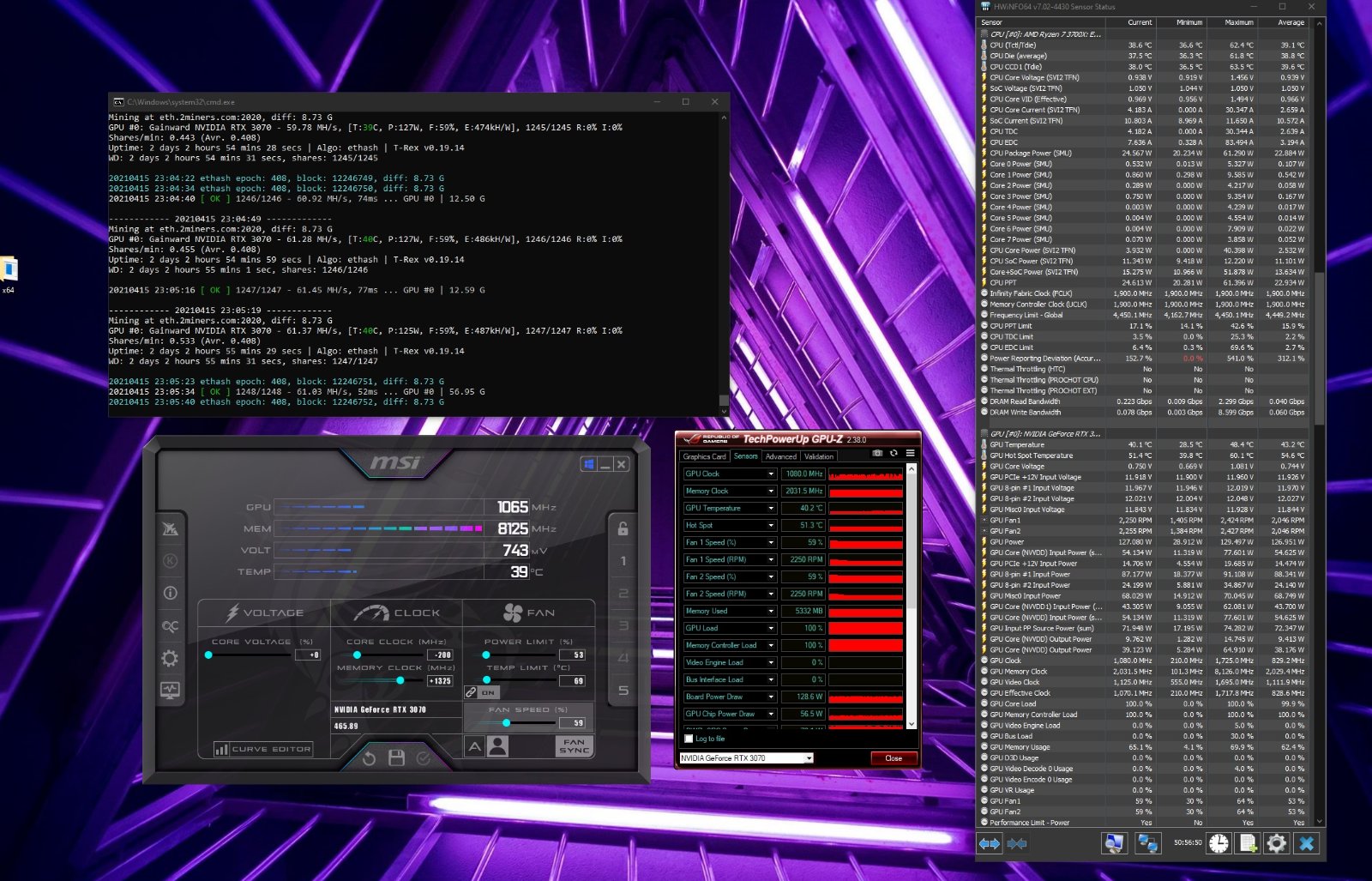This screenshot has height=881, width=1372.
Task: Click the cmd.exe title bar icon
Action: [118, 101]
